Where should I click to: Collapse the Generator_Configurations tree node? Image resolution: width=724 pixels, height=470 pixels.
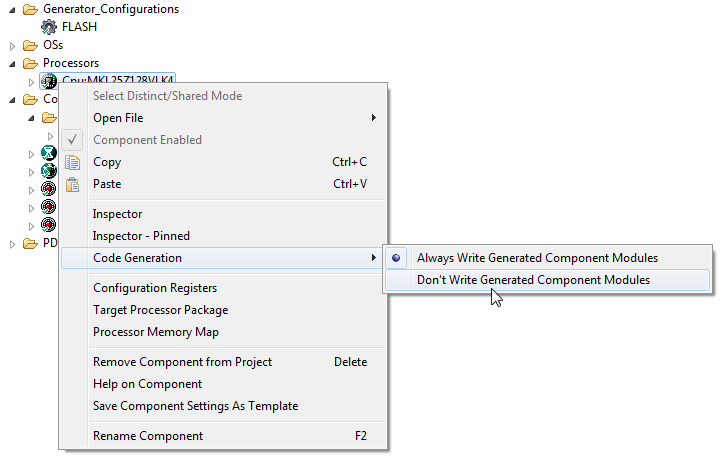click(x=13, y=9)
